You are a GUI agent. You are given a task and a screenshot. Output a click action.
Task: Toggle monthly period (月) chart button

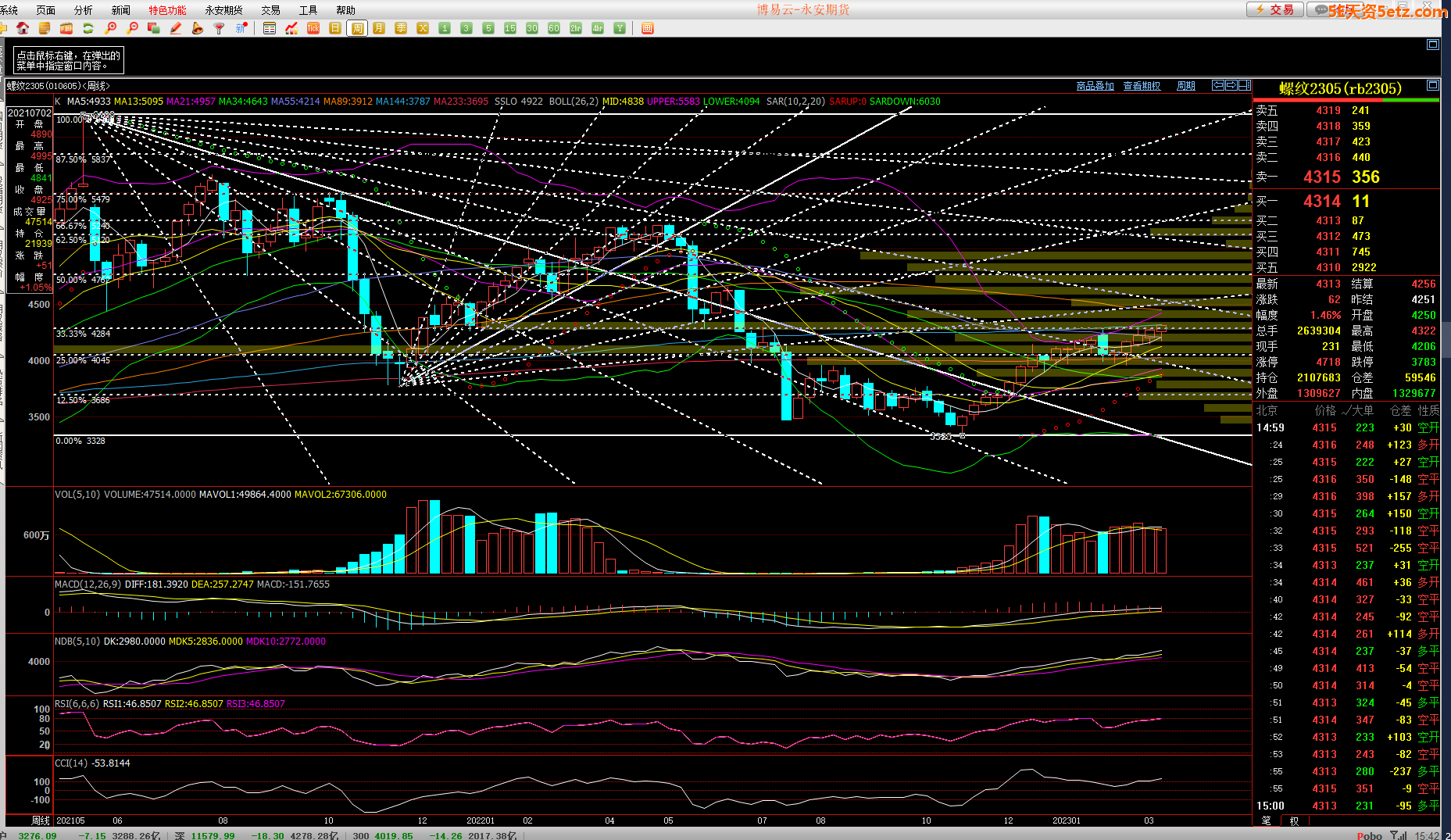[379, 28]
